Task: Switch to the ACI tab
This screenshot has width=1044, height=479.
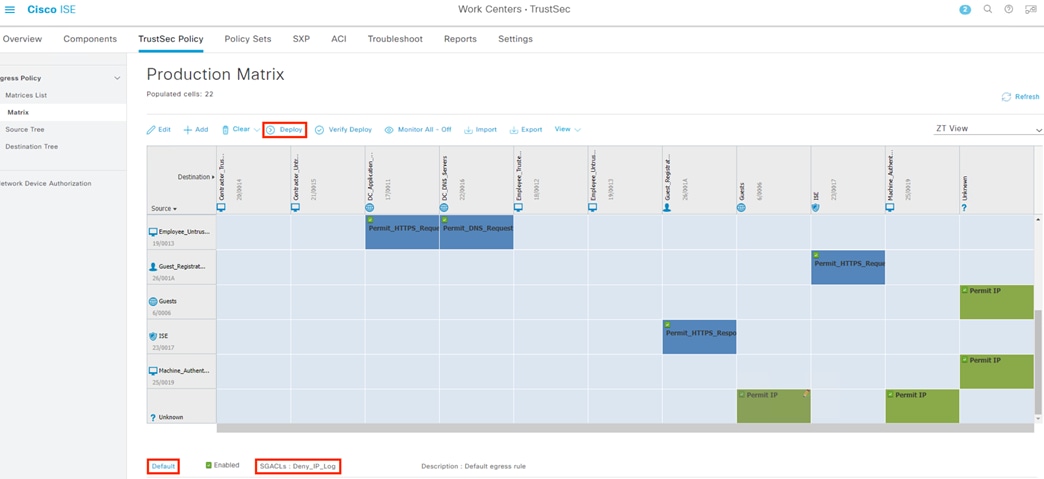Action: 339,39
